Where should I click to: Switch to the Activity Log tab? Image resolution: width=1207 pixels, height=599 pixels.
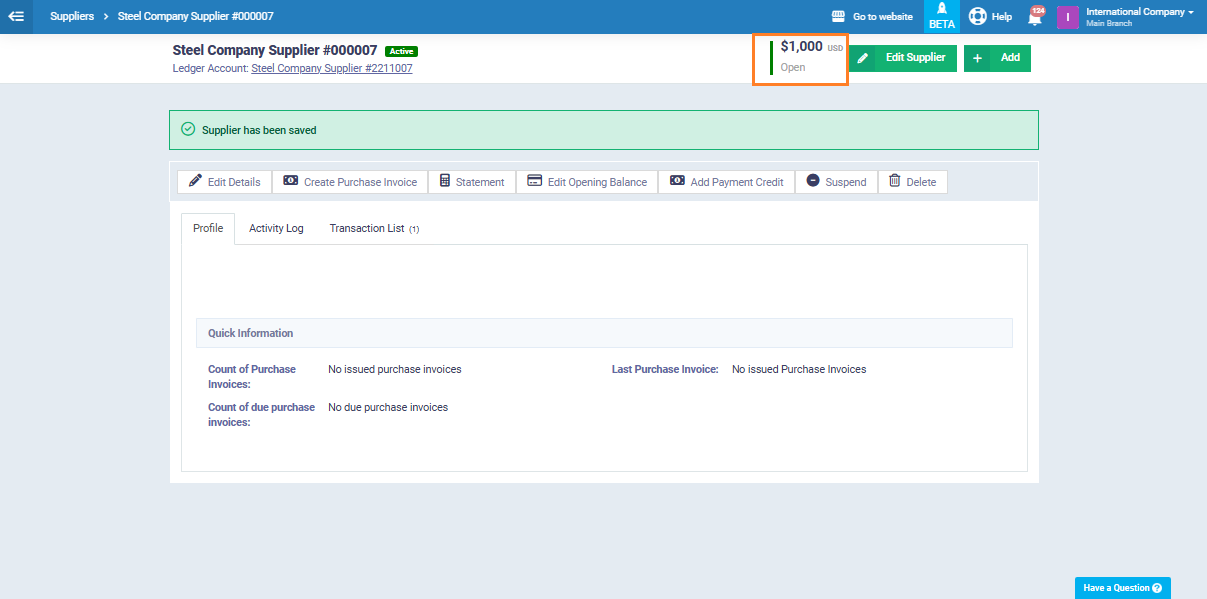point(276,228)
